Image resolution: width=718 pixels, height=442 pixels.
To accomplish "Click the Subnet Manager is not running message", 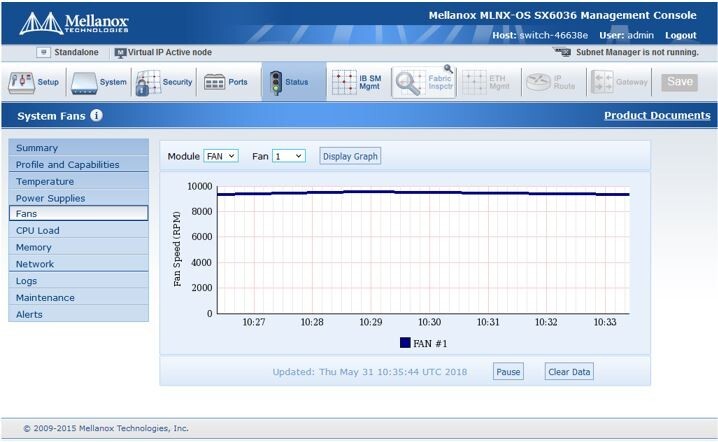I will (637, 52).
